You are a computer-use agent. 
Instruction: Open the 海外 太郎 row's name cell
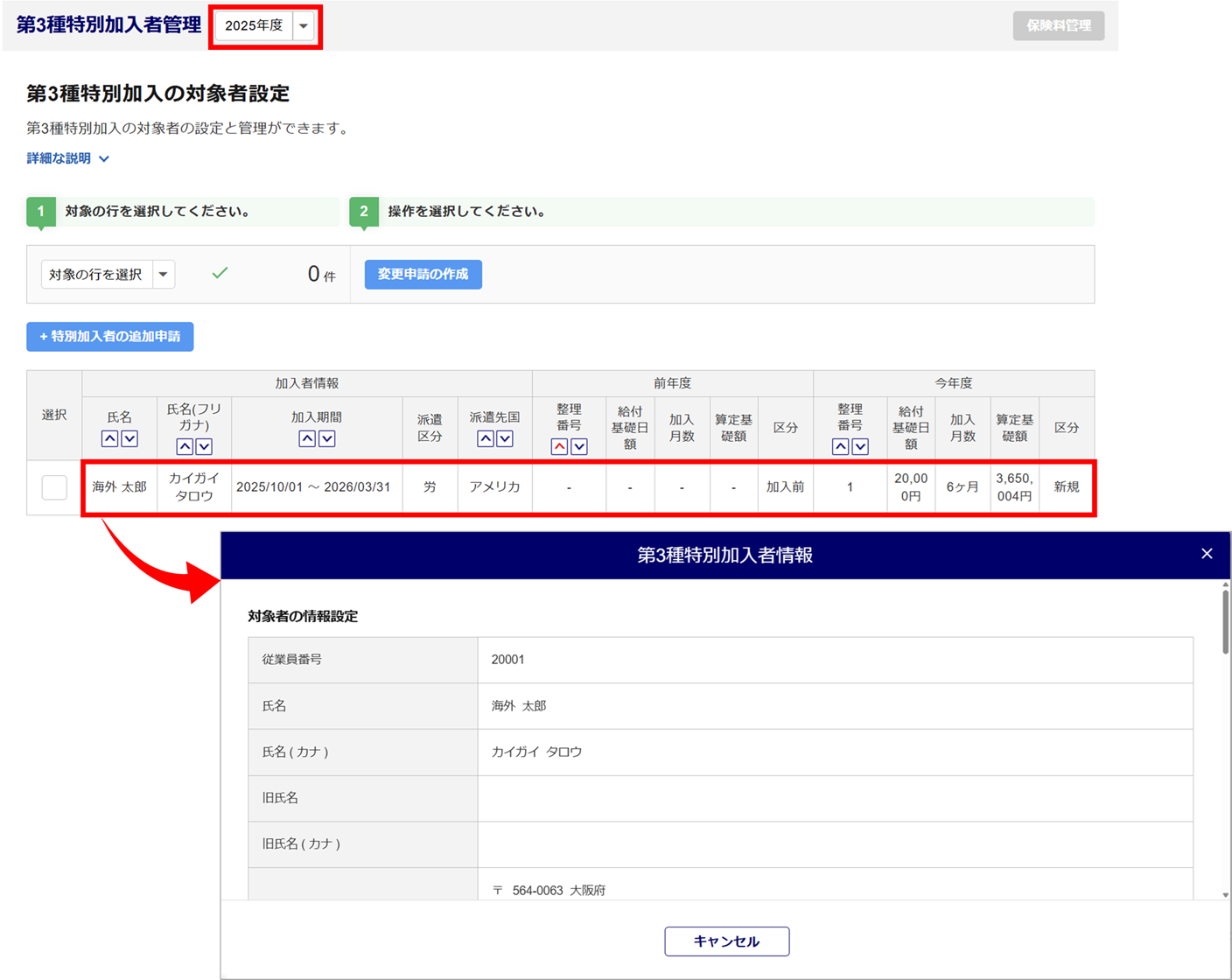[x=119, y=487]
